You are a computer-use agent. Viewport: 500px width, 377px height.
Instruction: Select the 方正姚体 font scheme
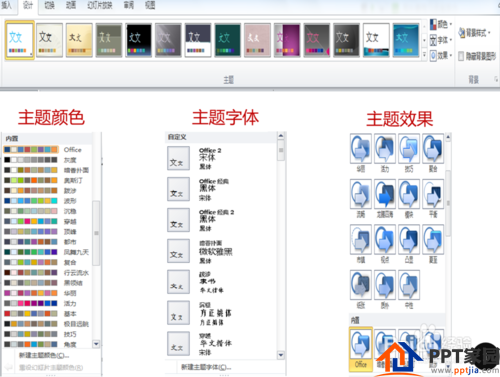pyautogui.click(x=221, y=313)
